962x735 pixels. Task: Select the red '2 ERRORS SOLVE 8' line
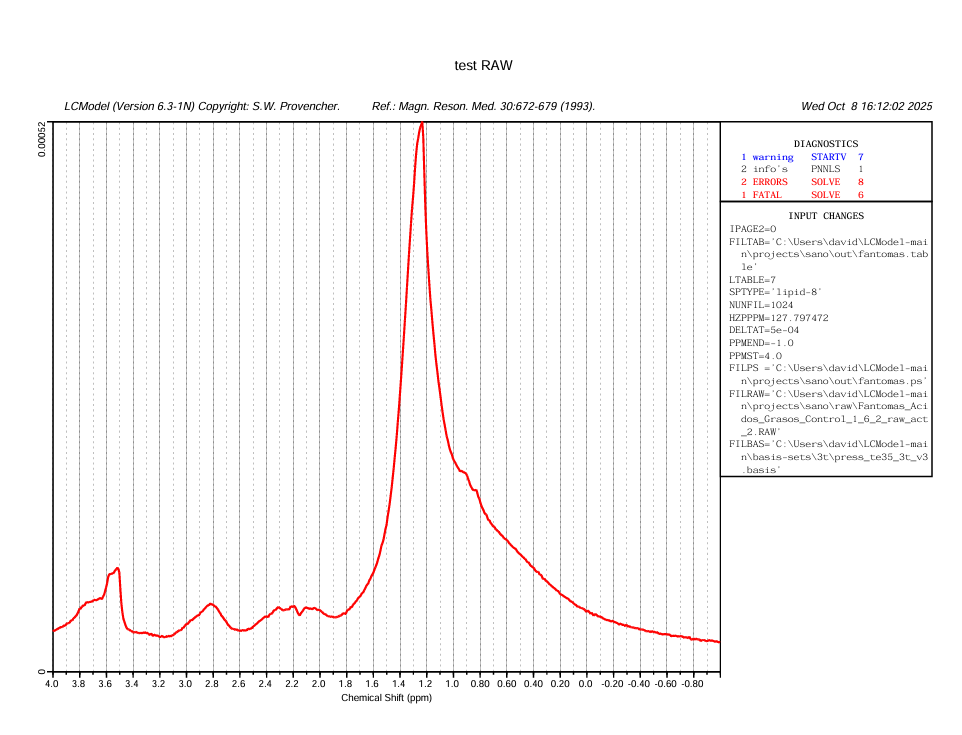(x=801, y=182)
